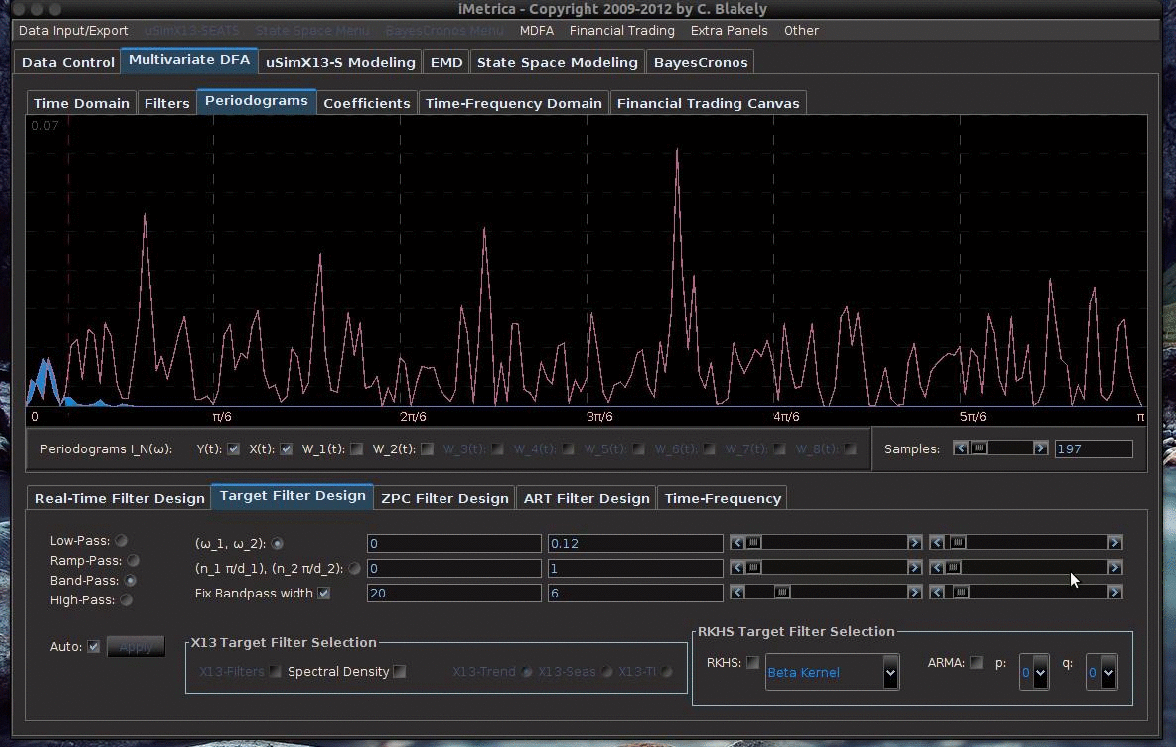Click left arrow of ω_2 scrollbar
This screenshot has width=1176, height=747.
point(937,543)
